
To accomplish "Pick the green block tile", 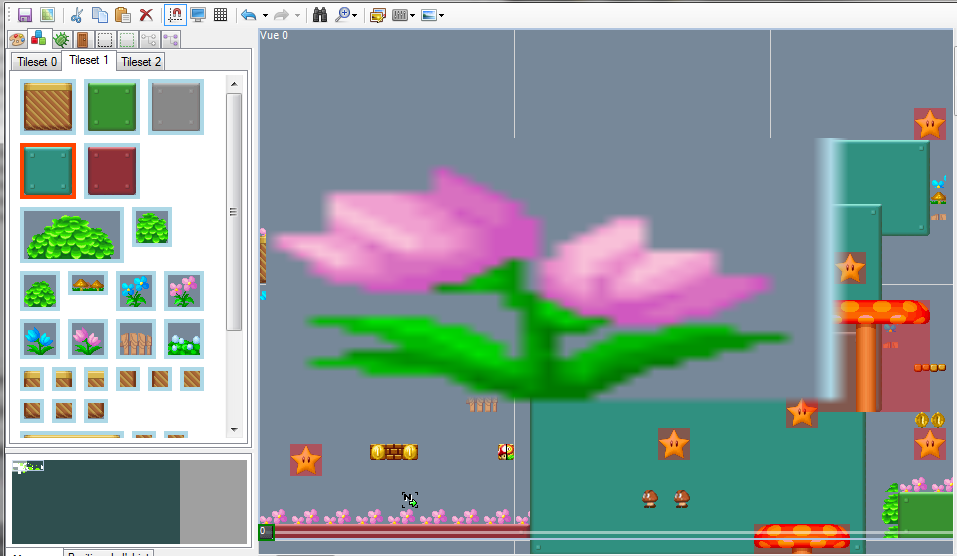I will click(x=112, y=107).
